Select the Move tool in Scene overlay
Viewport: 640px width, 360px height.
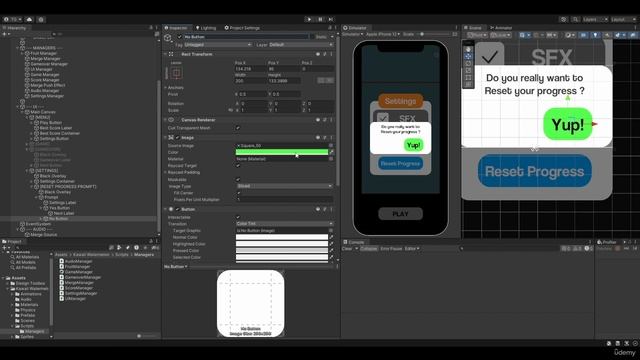click(x=468, y=56)
